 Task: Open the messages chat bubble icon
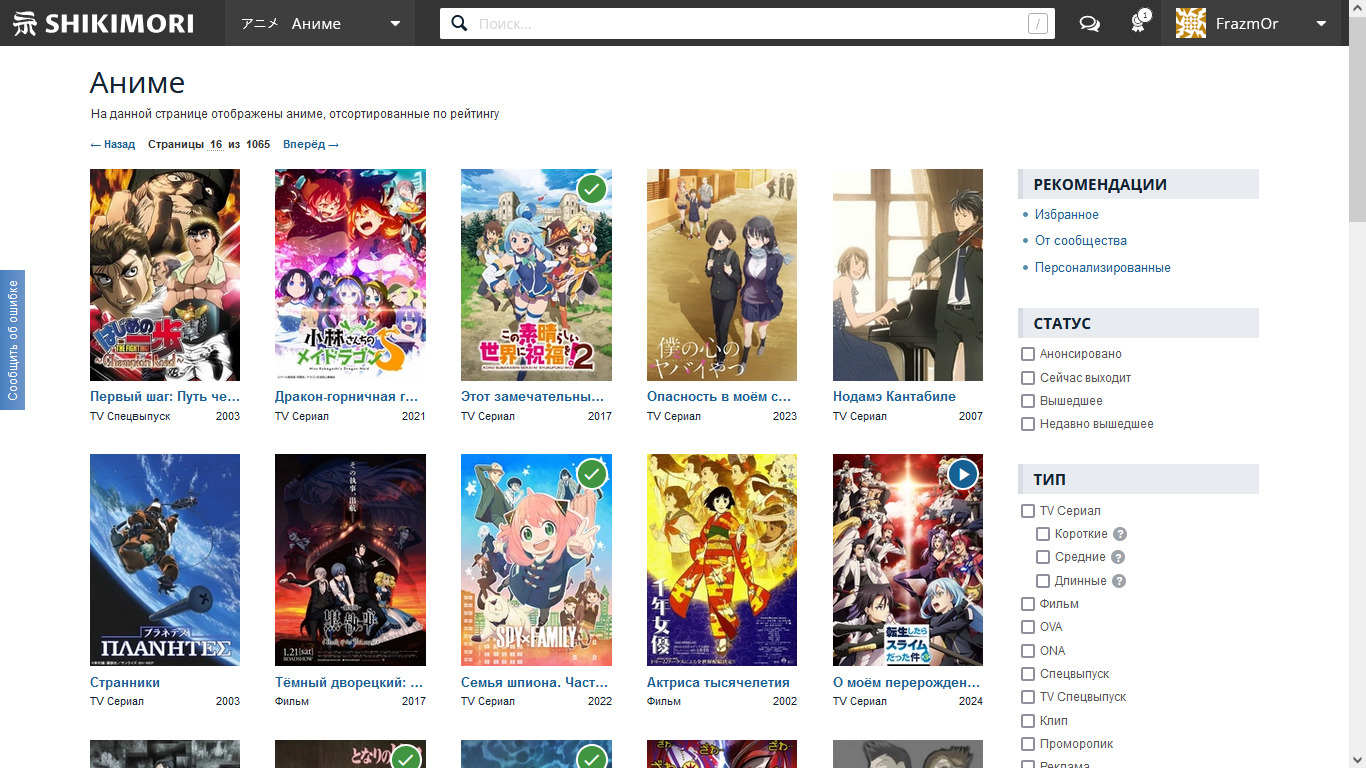[x=1089, y=24]
